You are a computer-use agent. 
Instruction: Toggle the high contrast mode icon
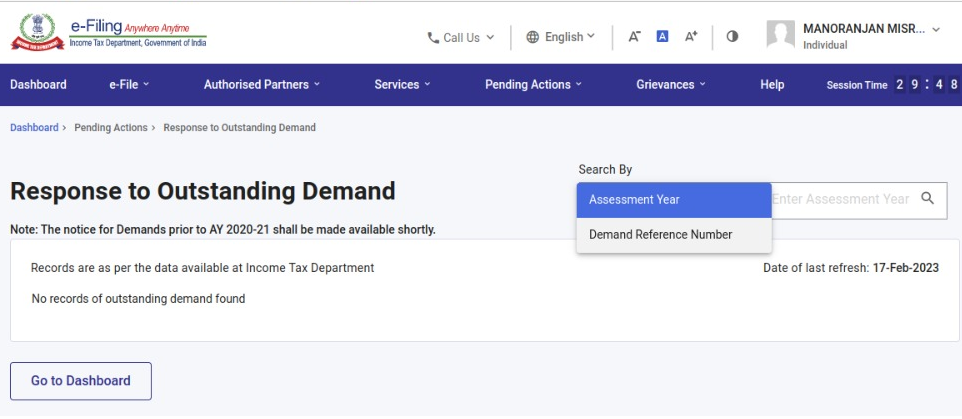[732, 37]
